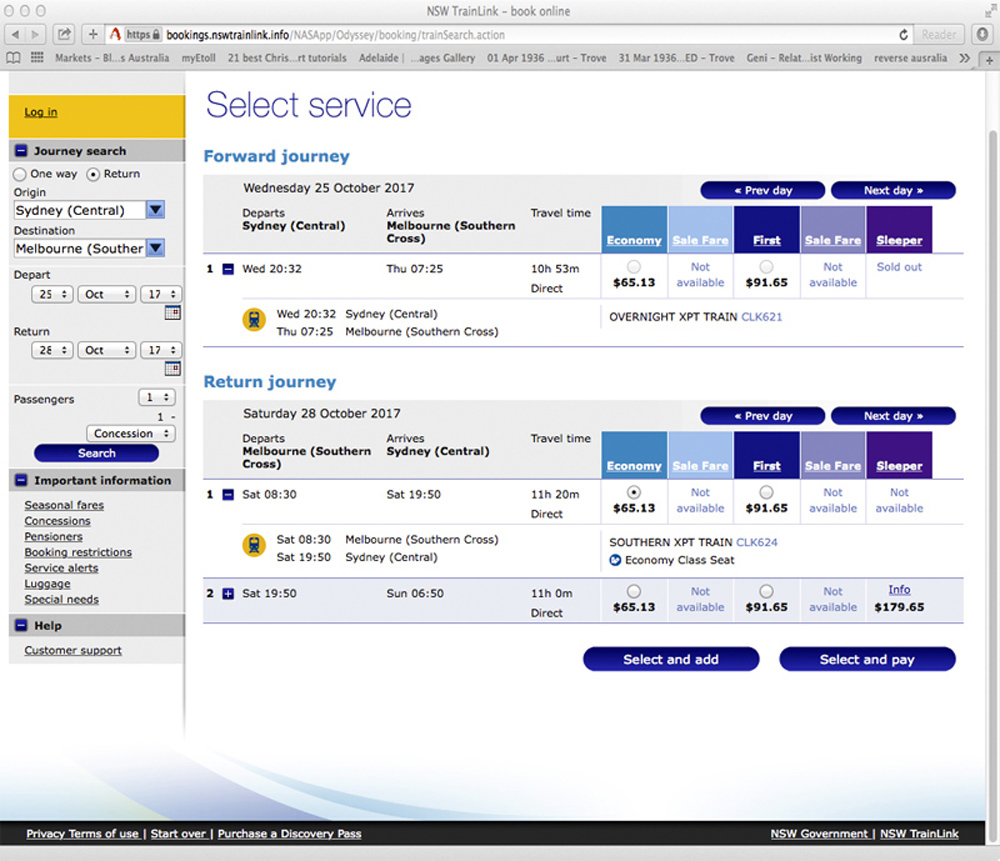This screenshot has height=861, width=1000.
Task: Collapse the Journey search panel minus icon
Action: click(x=21, y=151)
